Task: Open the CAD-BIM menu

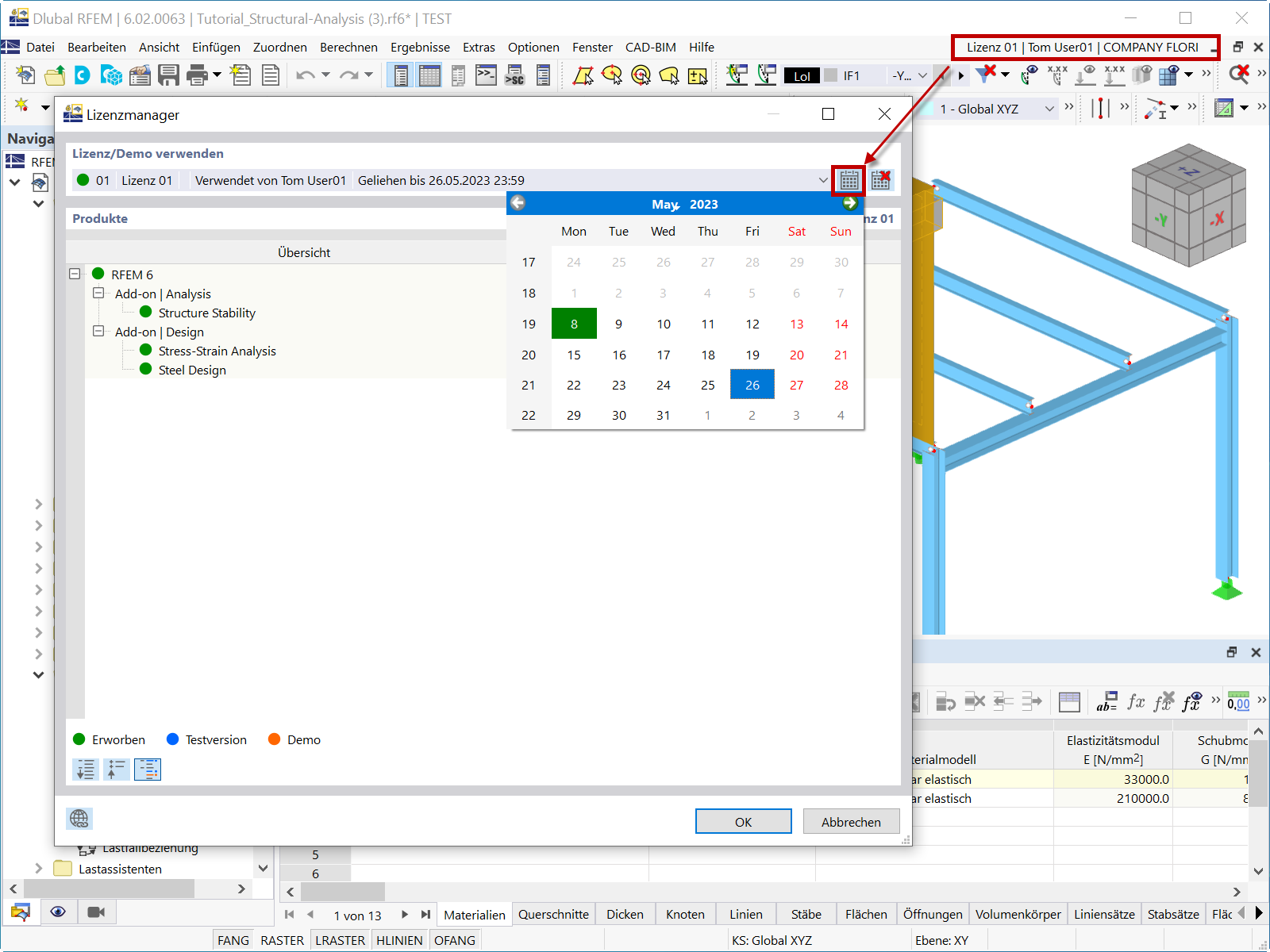Action: [x=651, y=47]
